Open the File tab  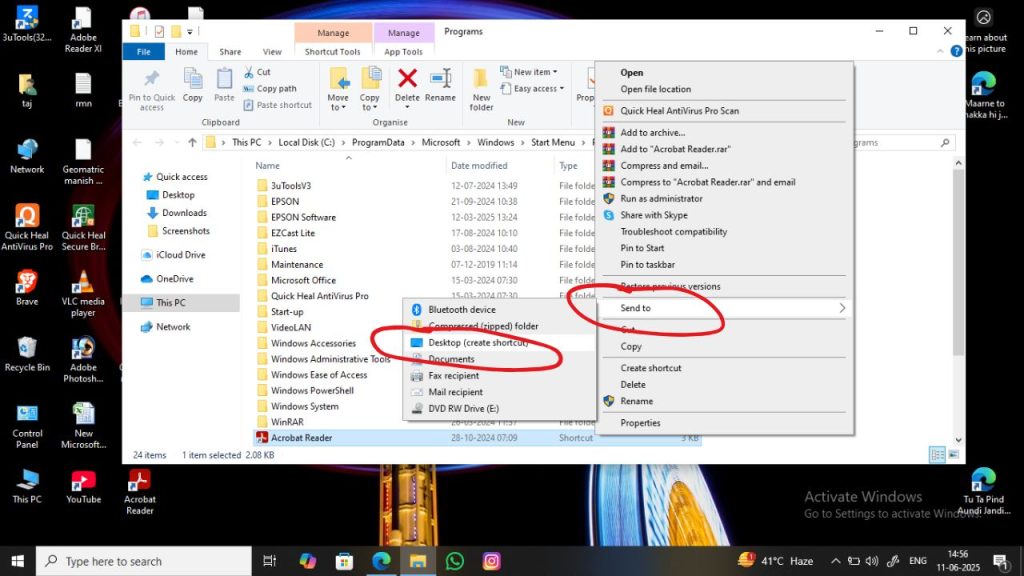tap(144, 52)
